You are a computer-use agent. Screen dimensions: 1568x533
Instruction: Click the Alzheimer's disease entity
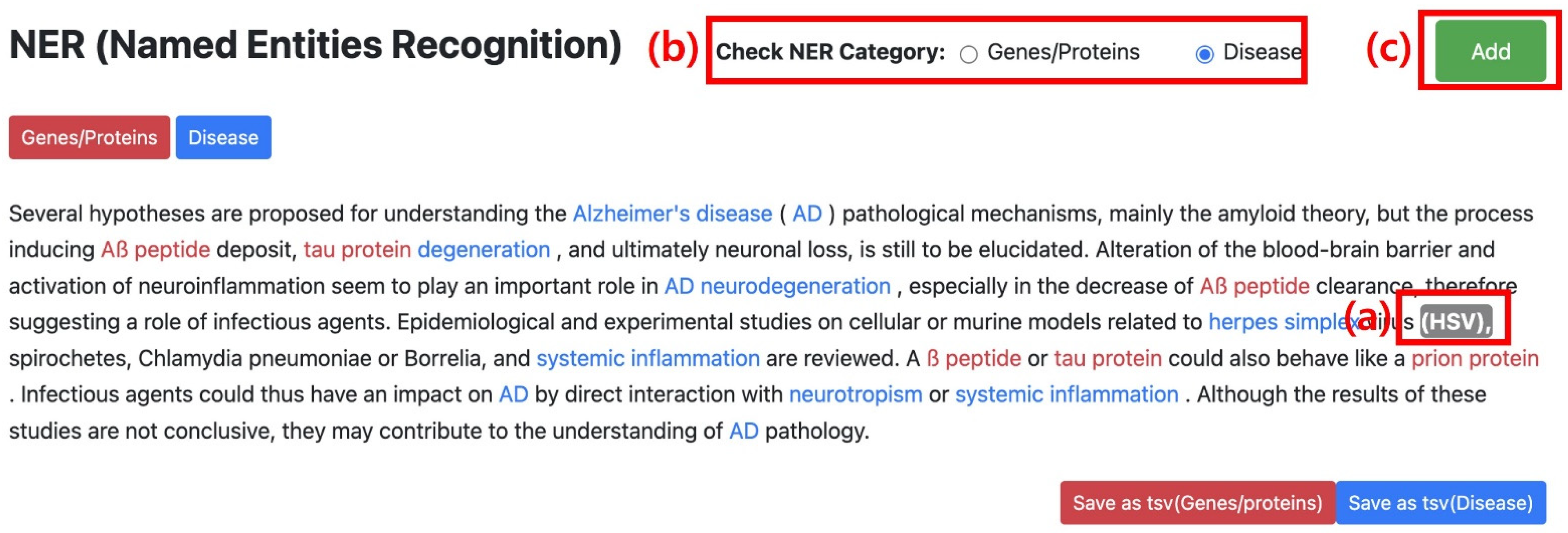[672, 213]
